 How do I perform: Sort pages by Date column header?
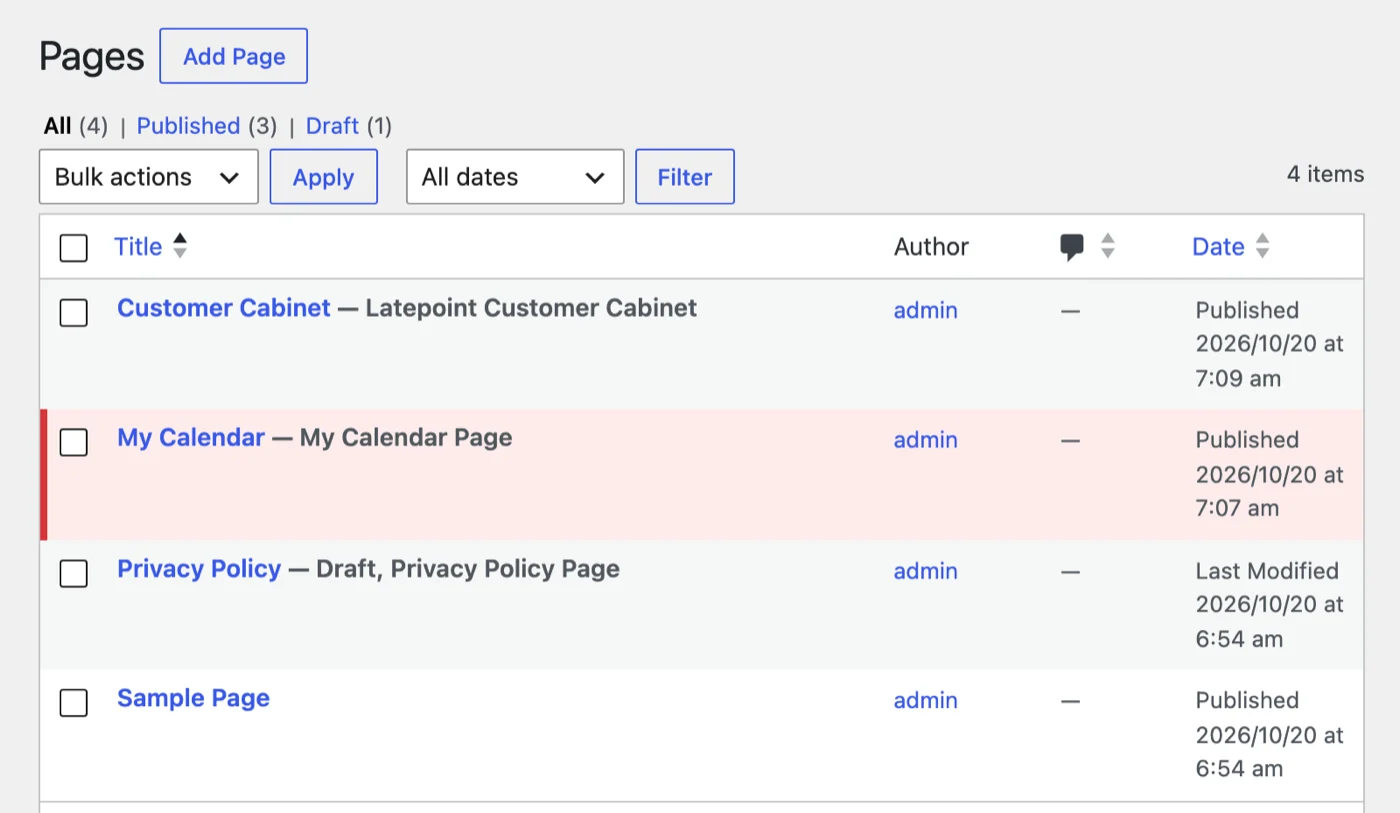(1218, 247)
